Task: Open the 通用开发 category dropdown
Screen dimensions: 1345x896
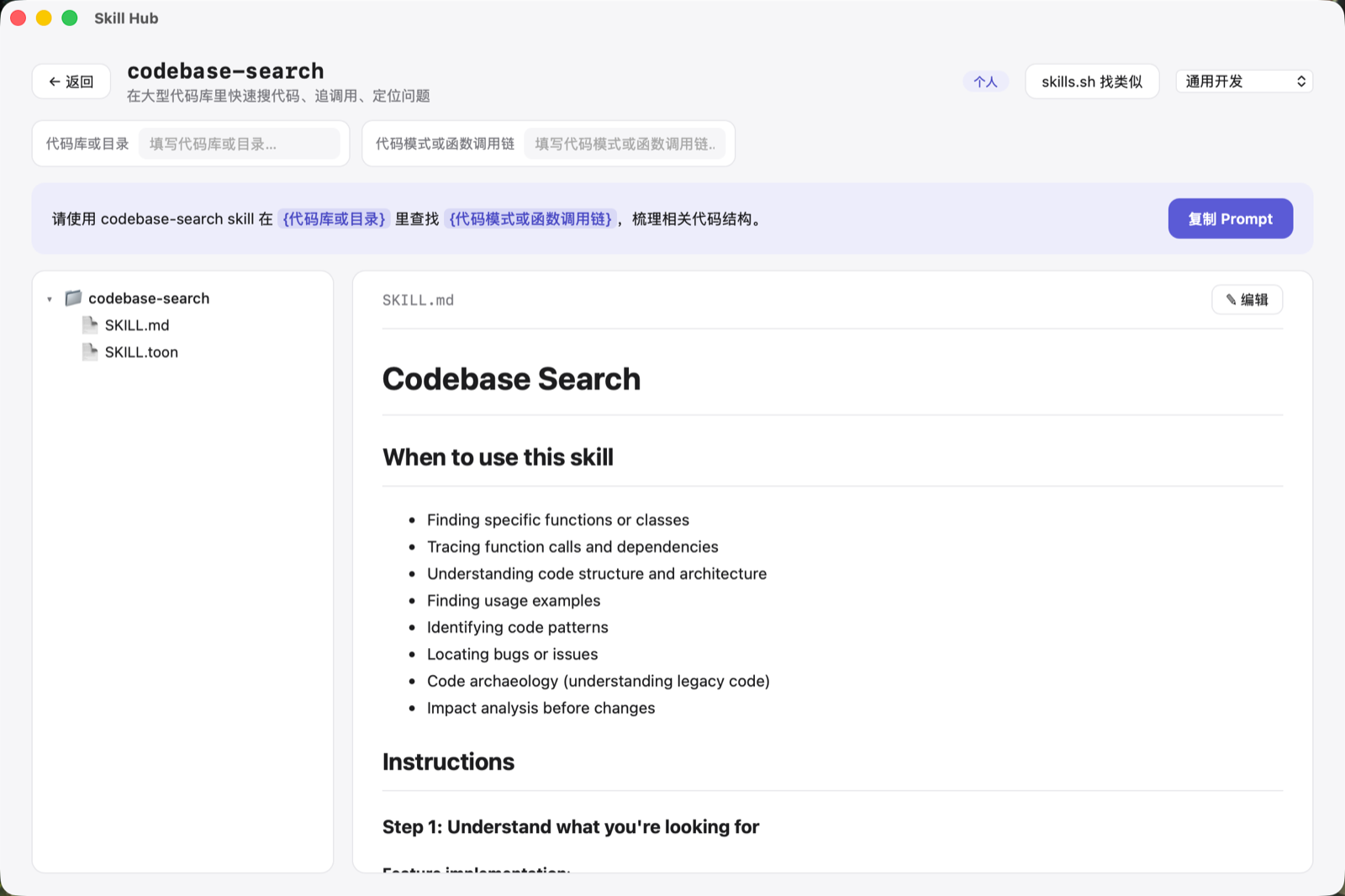Action: pos(1244,82)
